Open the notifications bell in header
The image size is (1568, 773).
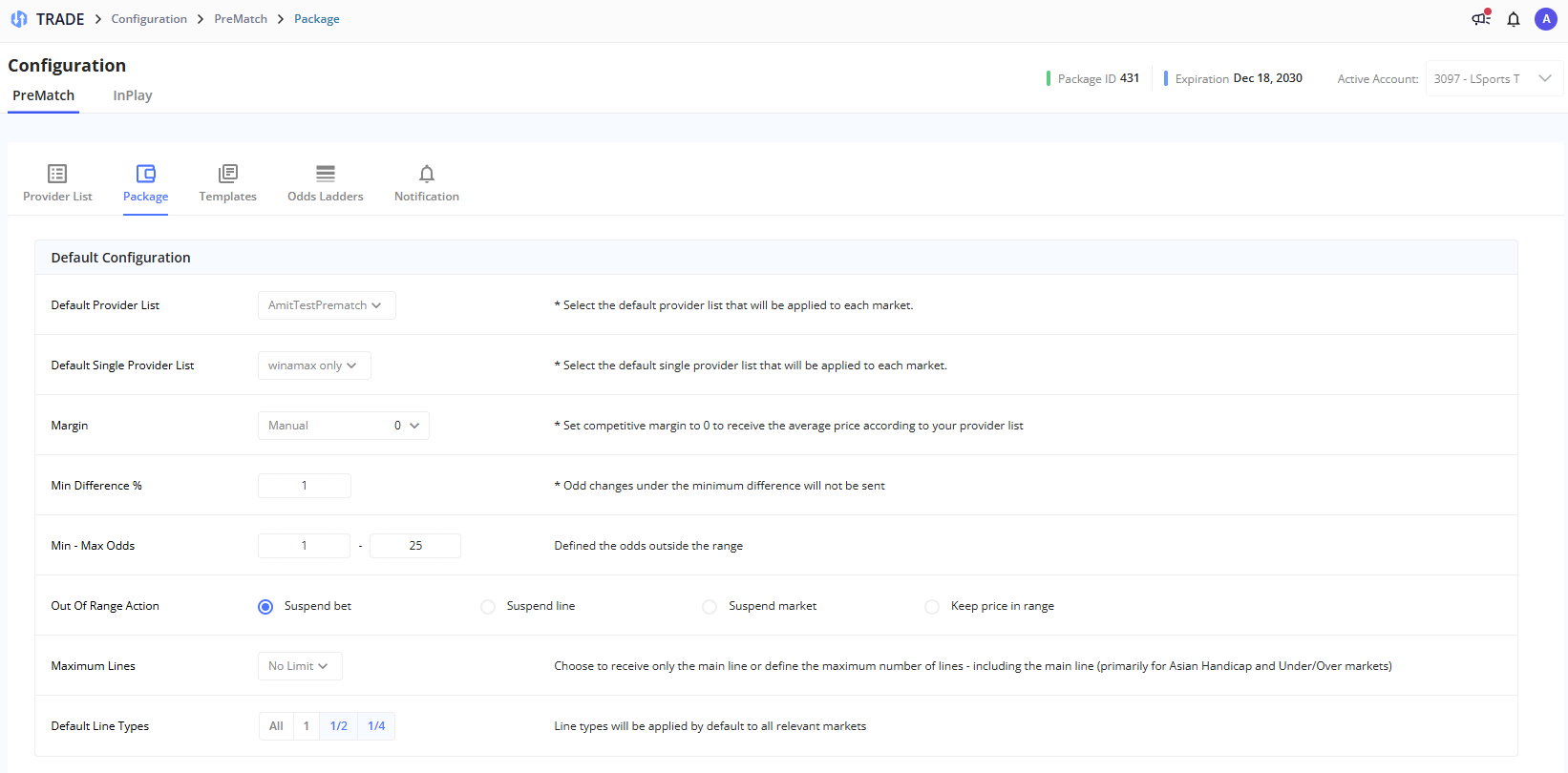coord(1514,19)
